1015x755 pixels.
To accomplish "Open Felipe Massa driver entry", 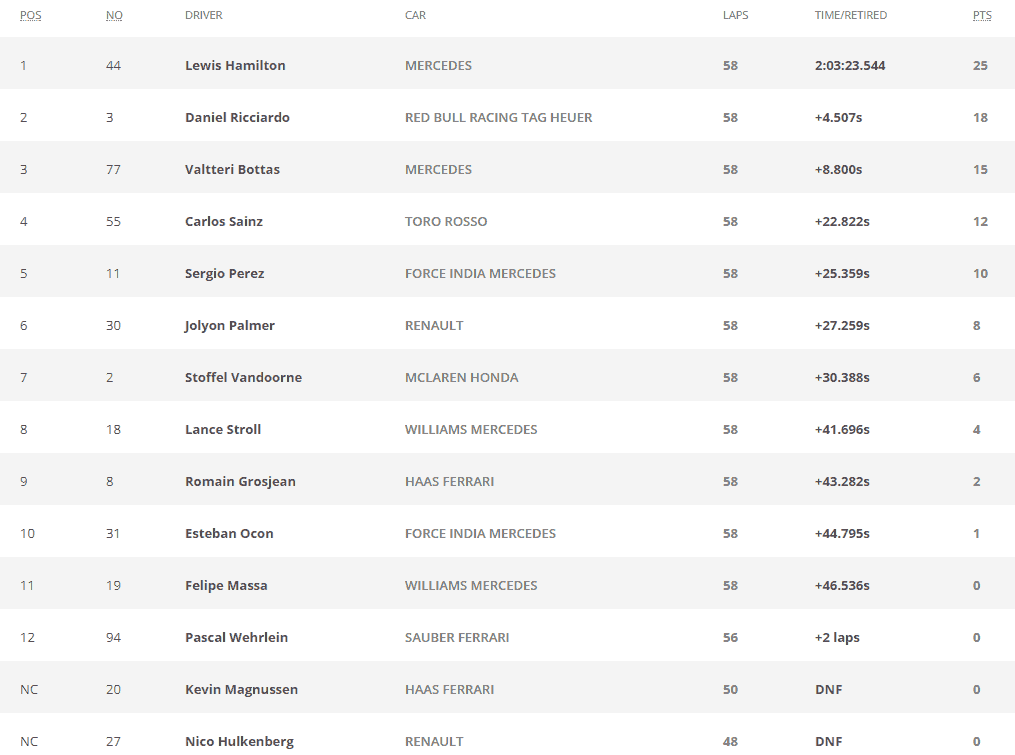I will coord(226,585).
